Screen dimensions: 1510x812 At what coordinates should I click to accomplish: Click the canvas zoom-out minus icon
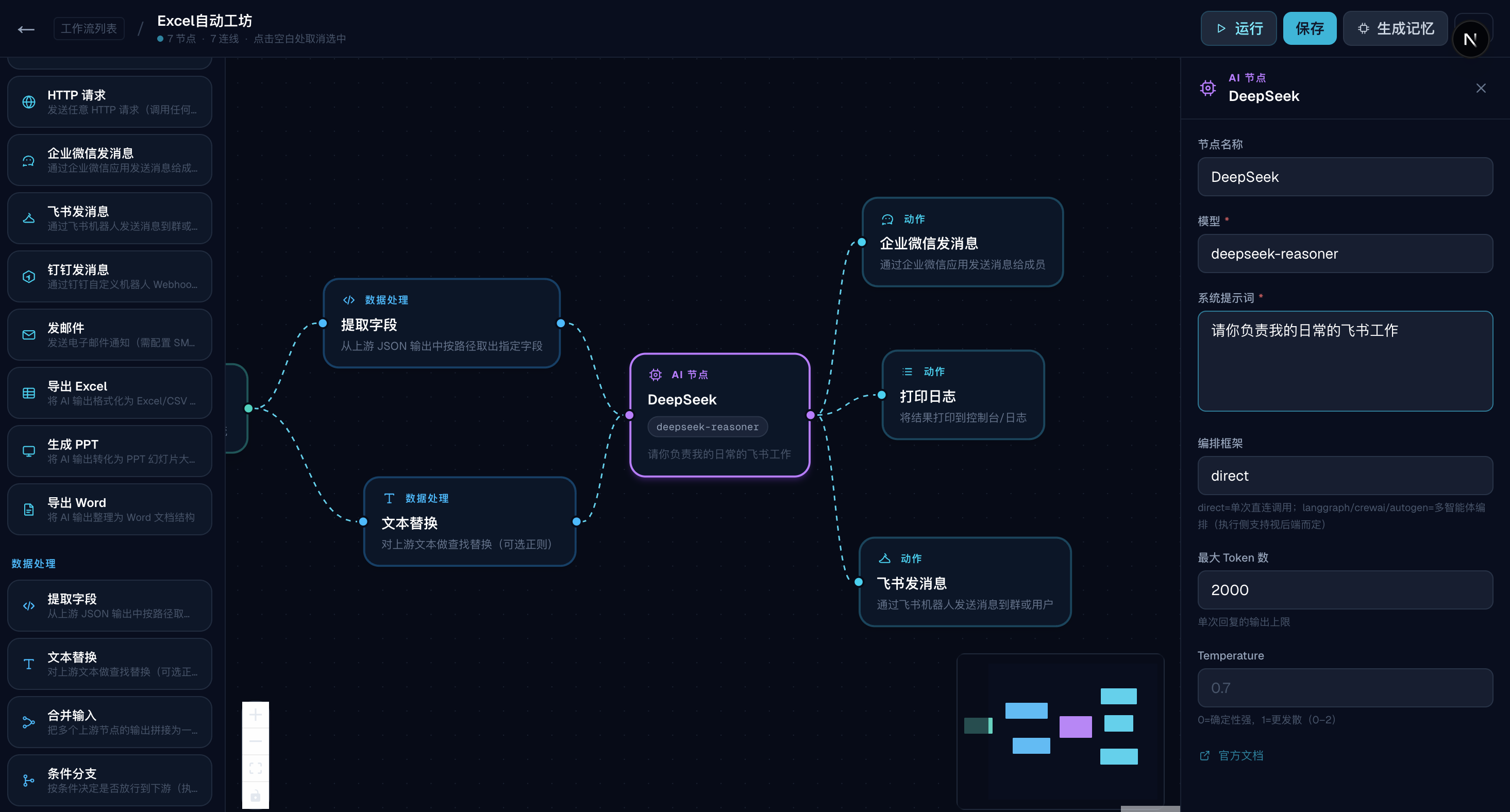click(x=256, y=741)
